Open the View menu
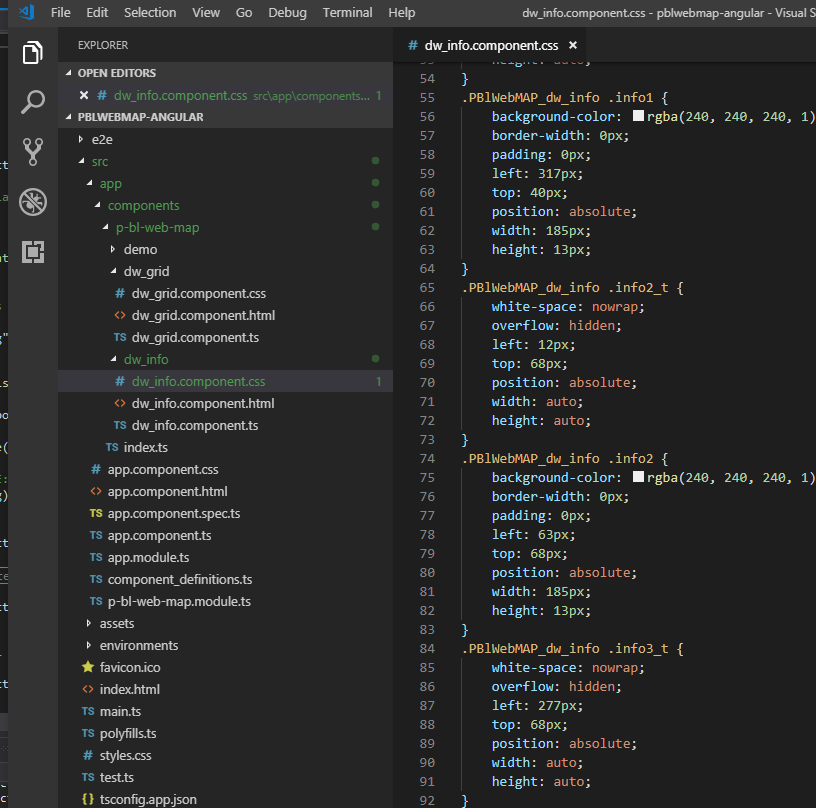 [x=206, y=12]
